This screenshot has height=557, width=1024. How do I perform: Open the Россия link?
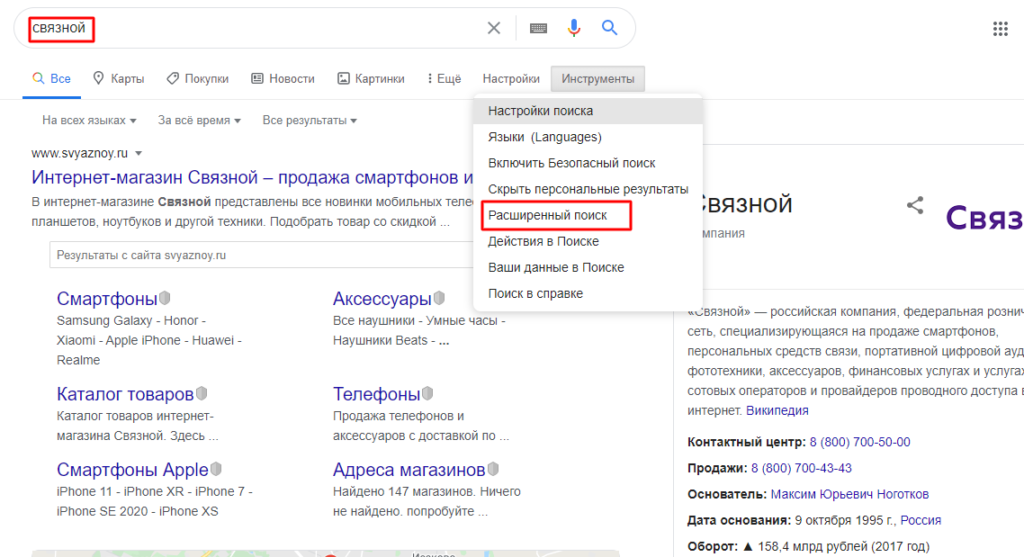pyautogui.click(x=921, y=520)
